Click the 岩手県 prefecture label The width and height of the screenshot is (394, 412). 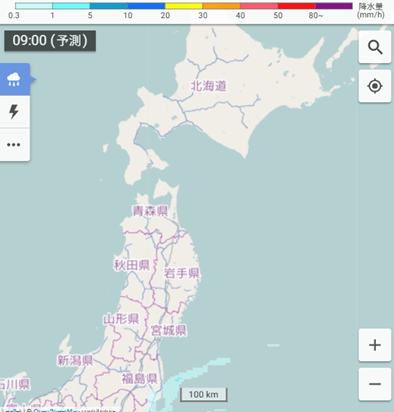[182, 273]
